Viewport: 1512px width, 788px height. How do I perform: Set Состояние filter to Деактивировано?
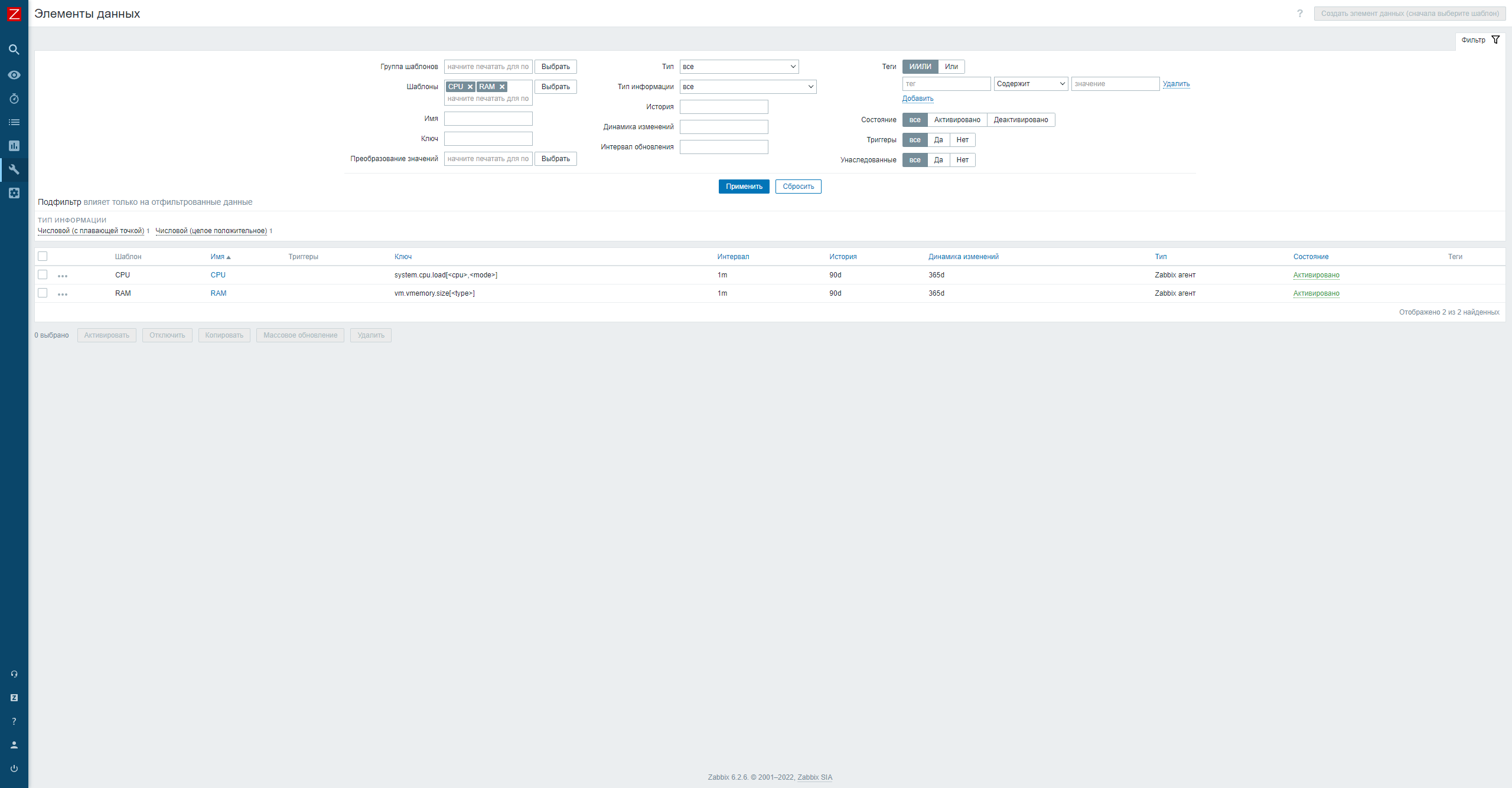(x=1021, y=120)
